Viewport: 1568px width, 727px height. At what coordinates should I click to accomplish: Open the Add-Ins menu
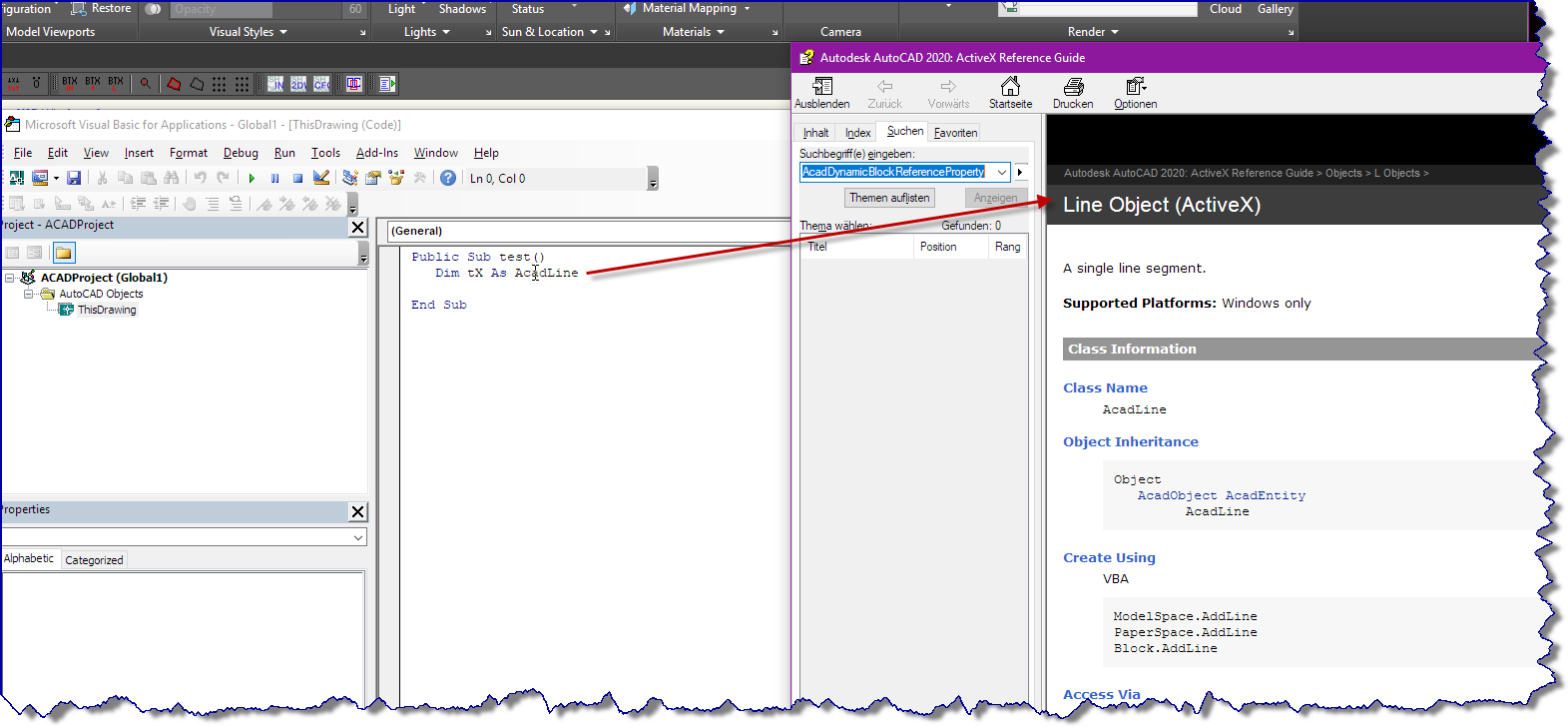(377, 153)
